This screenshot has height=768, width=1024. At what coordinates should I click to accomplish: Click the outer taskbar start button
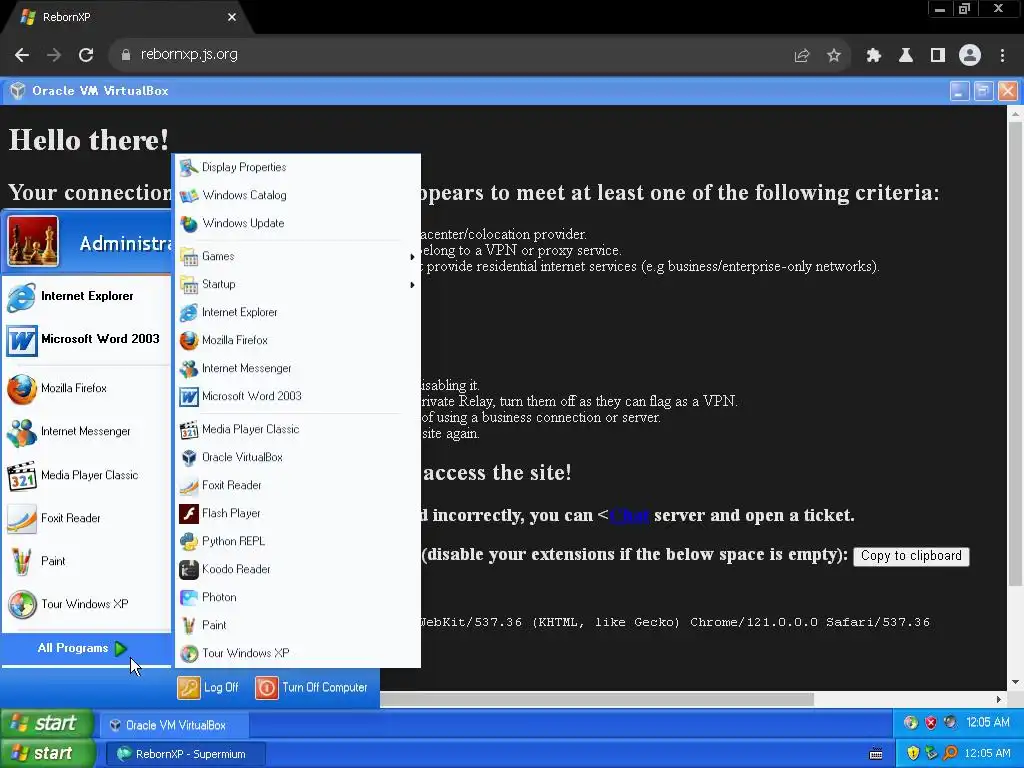click(x=46, y=754)
